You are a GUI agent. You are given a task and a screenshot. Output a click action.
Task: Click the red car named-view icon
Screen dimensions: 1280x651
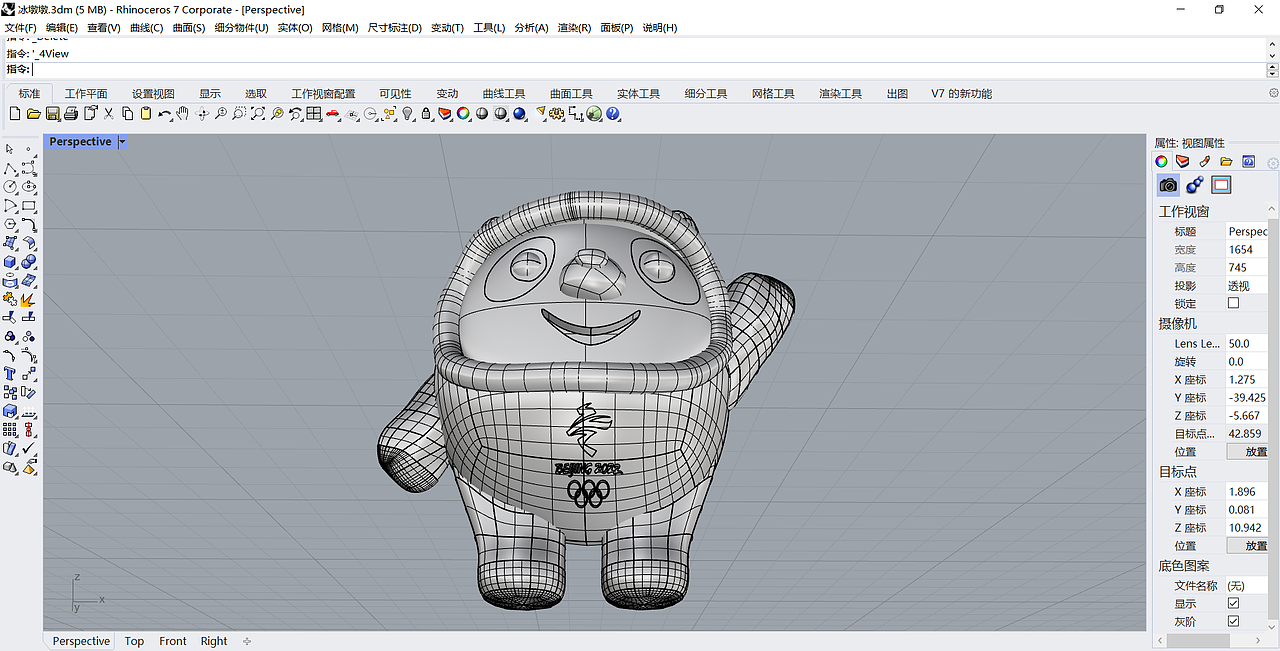tap(332, 114)
